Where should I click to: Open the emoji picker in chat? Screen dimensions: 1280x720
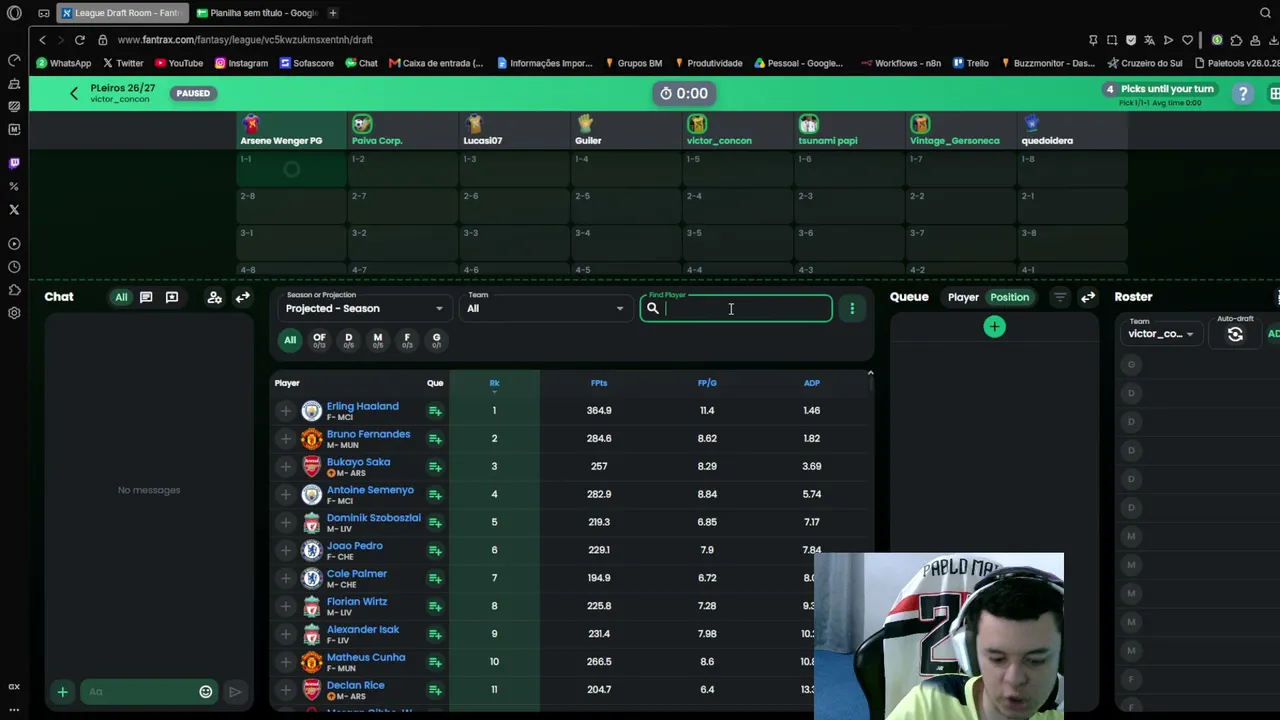(x=206, y=692)
